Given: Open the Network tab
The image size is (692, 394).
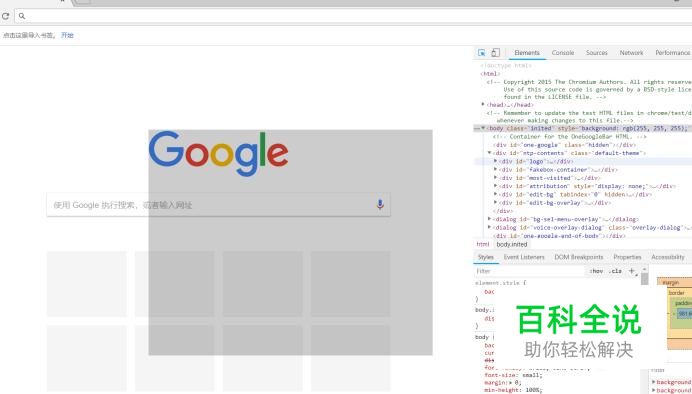Looking at the screenshot, I should pyautogui.click(x=631, y=53).
